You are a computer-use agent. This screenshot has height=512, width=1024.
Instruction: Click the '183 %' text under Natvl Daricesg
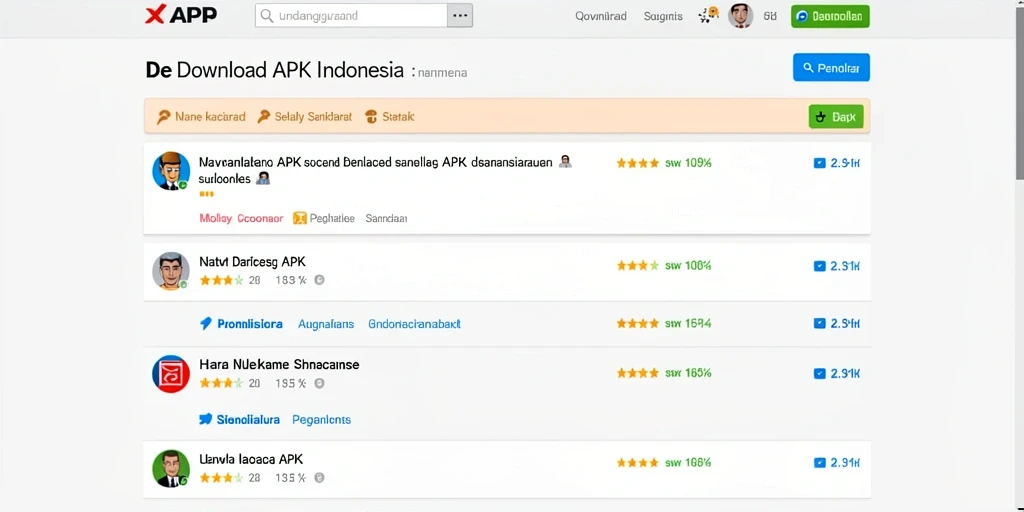[x=291, y=280]
